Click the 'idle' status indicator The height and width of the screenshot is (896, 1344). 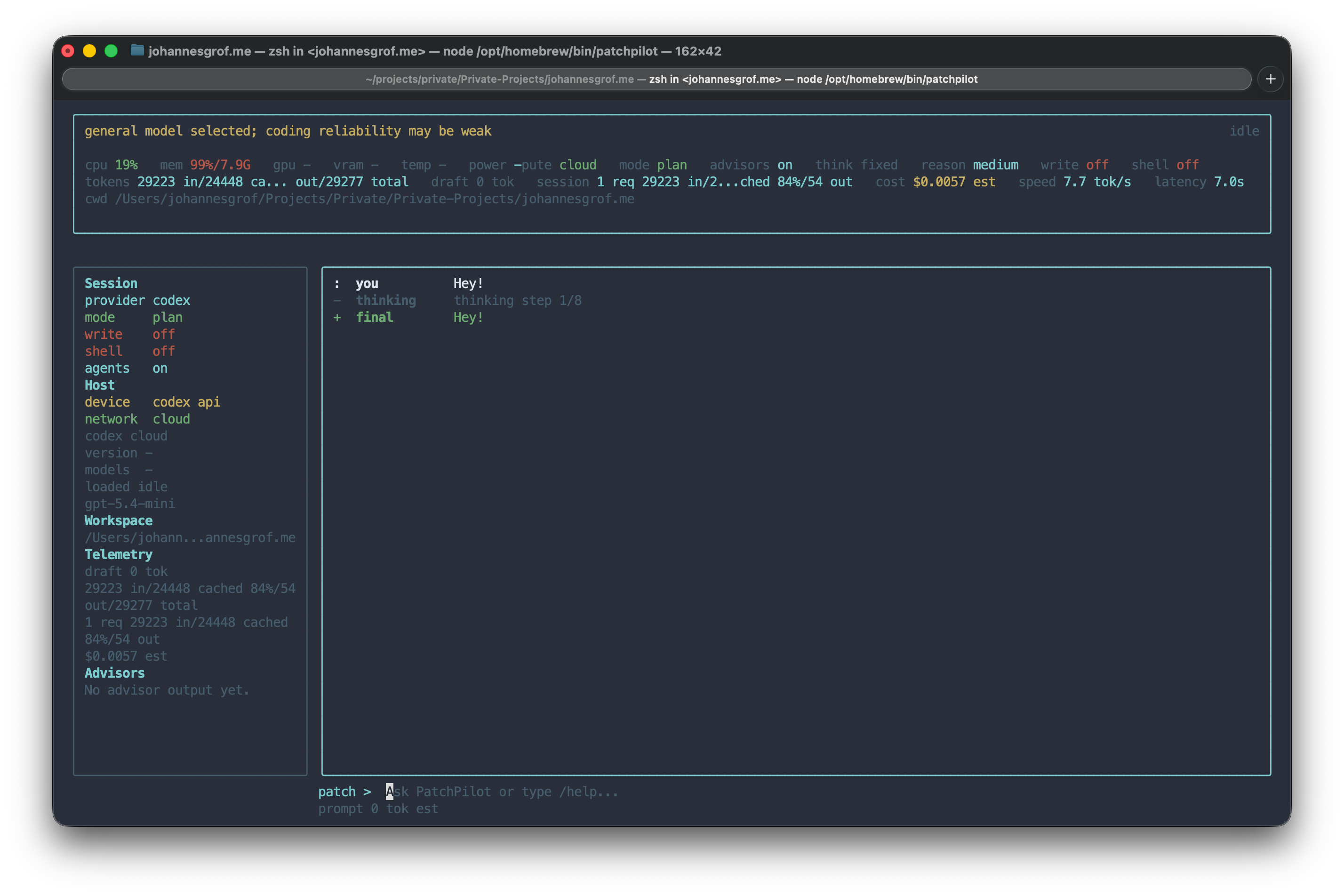click(1244, 131)
